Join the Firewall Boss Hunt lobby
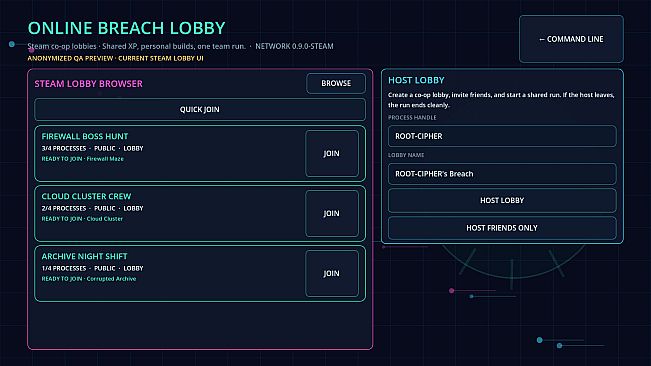The width and height of the screenshot is (651, 366). point(332,154)
